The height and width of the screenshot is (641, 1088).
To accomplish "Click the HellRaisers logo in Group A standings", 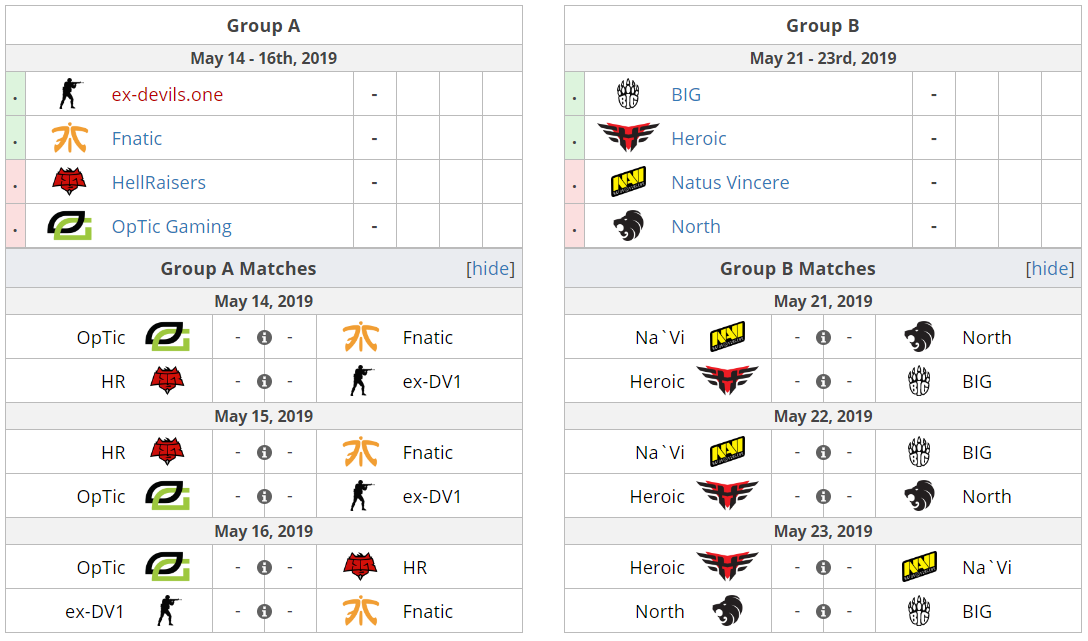I will 69,182.
